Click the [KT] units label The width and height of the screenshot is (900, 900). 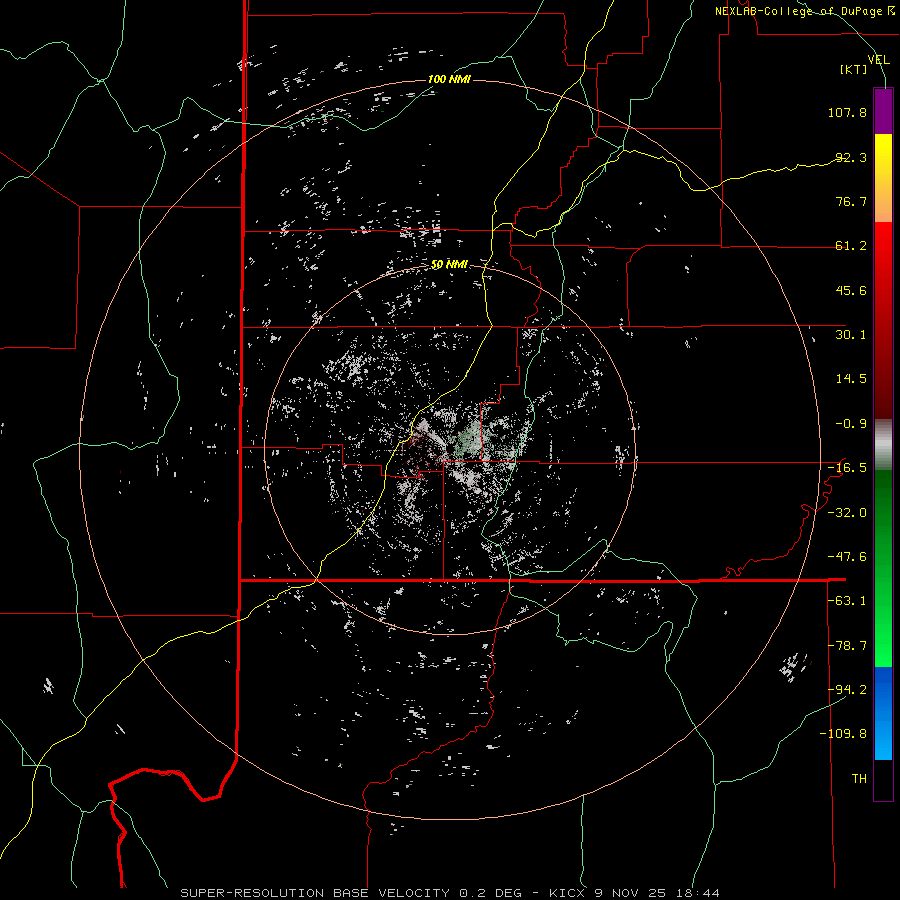[854, 69]
